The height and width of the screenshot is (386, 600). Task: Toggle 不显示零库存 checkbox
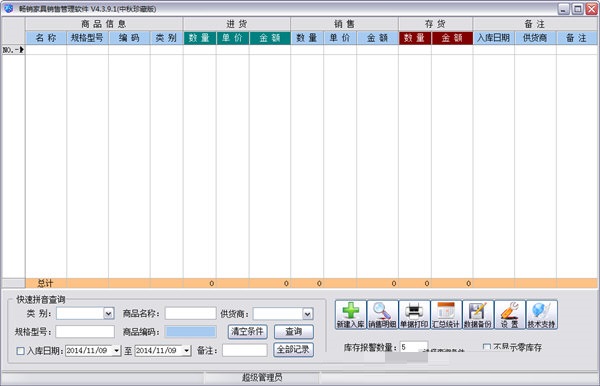click(x=487, y=347)
